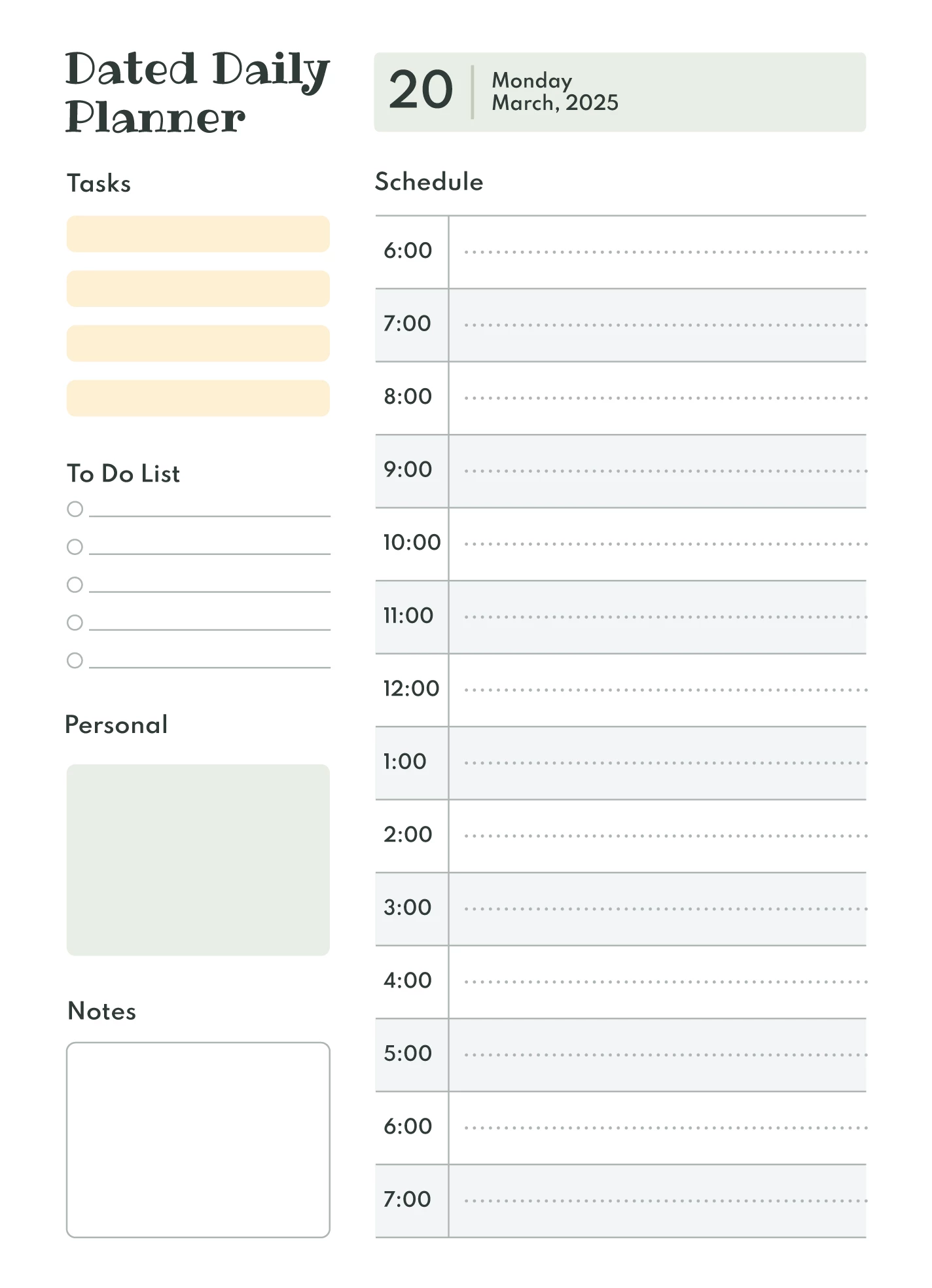Tick the second To Do List circle
Viewport: 932px width, 1288px height.
(x=75, y=547)
